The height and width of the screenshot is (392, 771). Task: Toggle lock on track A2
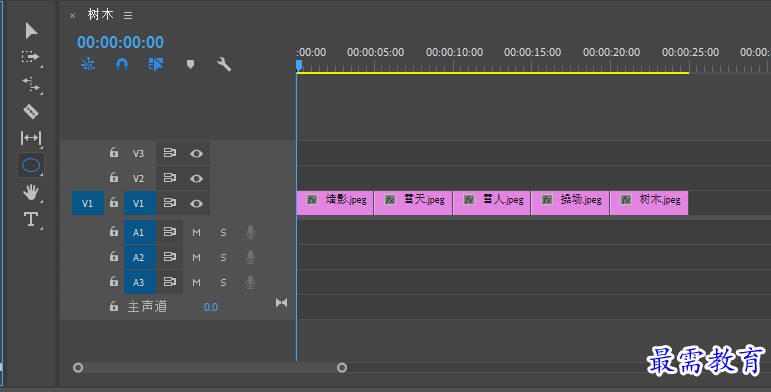pos(114,256)
